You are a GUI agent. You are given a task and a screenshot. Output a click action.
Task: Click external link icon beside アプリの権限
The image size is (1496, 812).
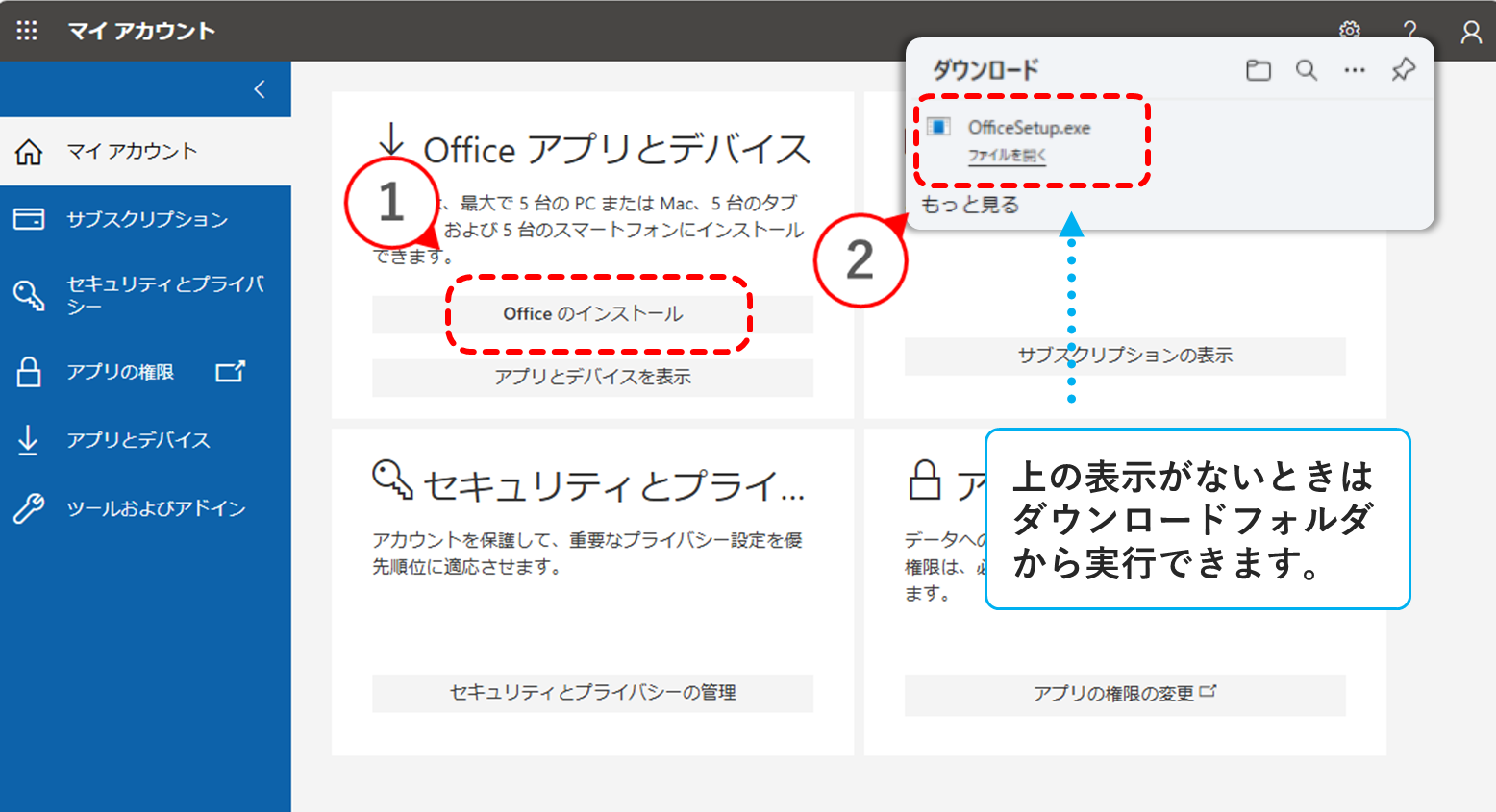point(231,371)
